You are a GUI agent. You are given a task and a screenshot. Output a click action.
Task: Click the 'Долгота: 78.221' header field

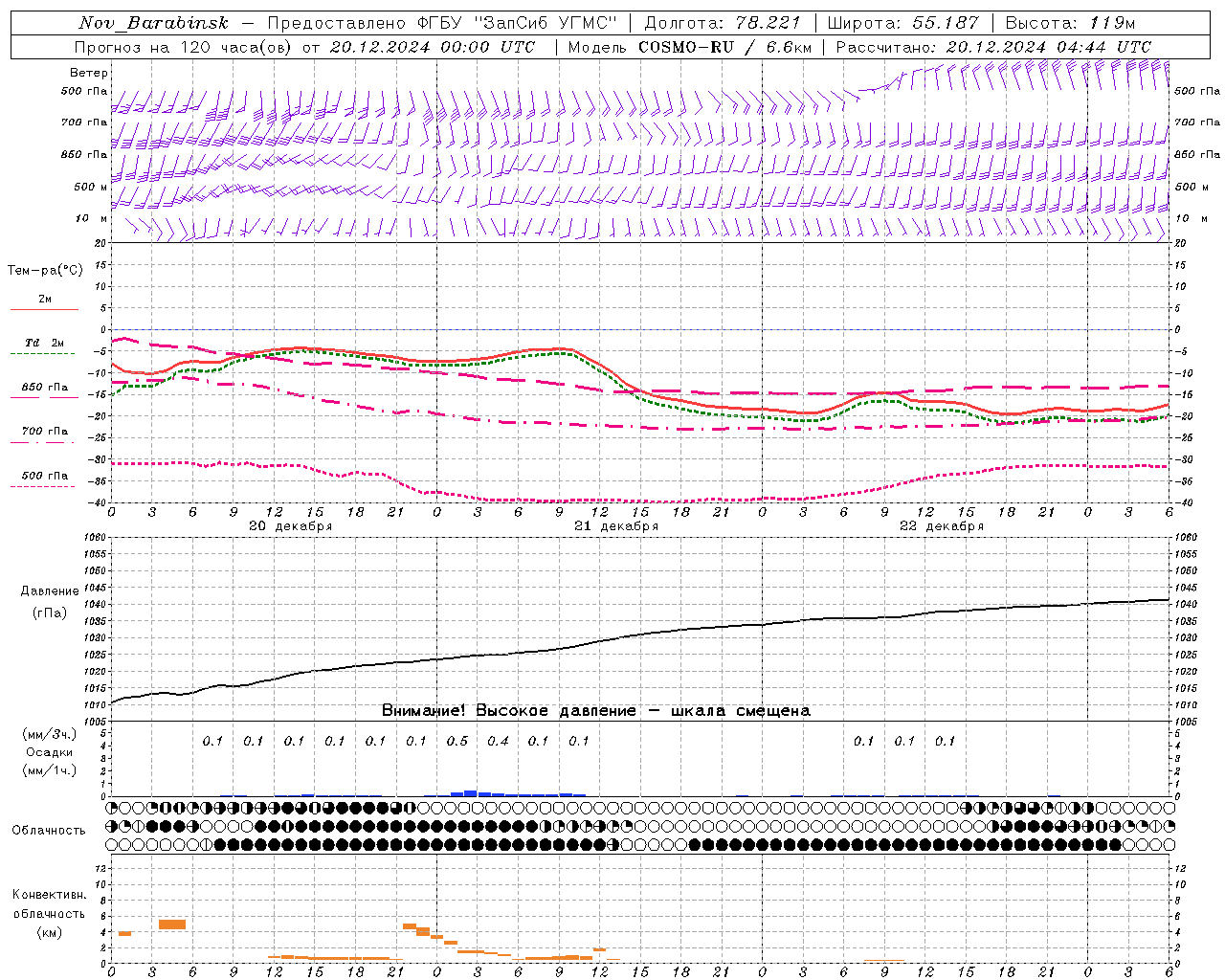click(723, 23)
